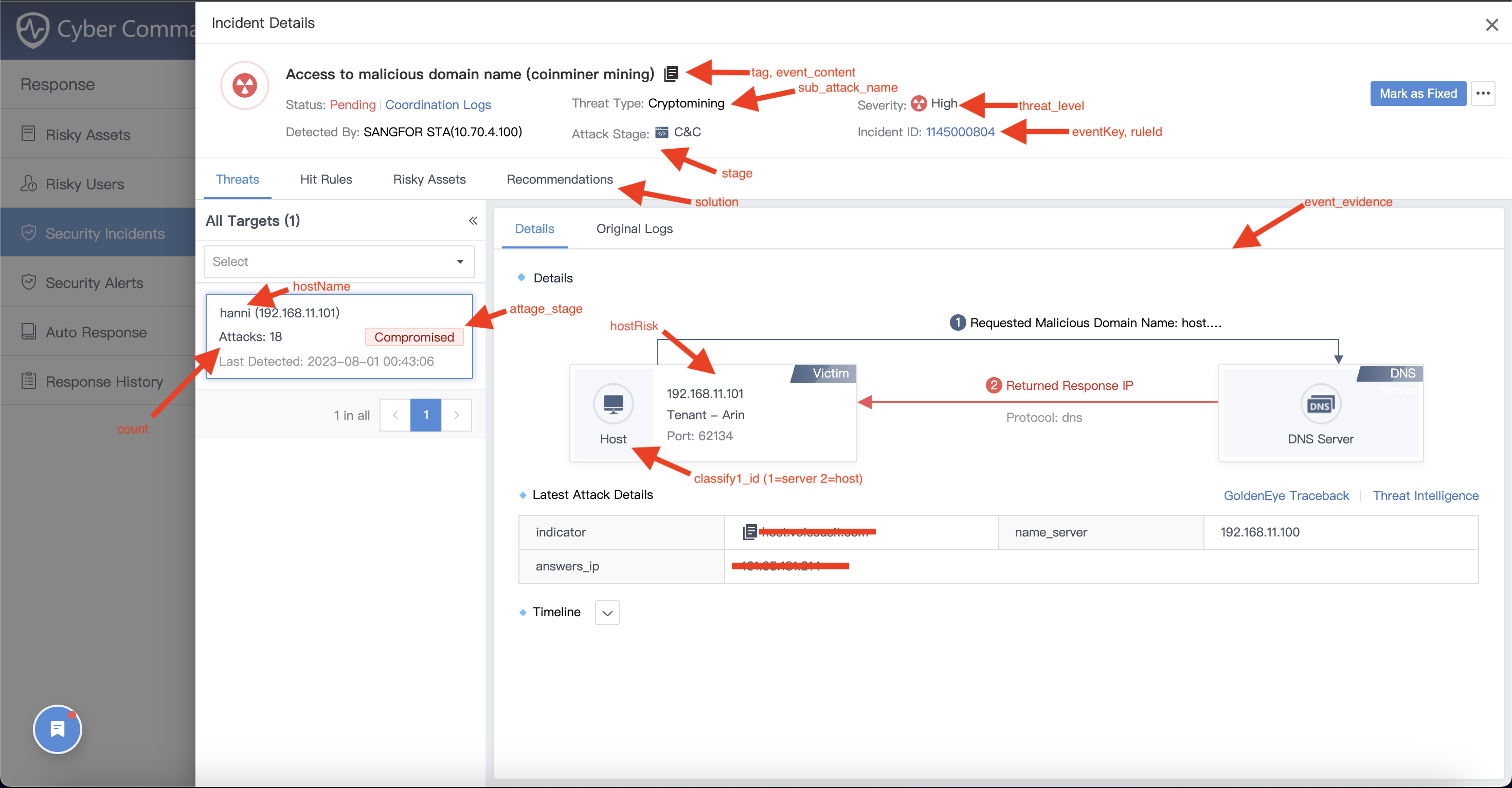The image size is (1512, 788).
Task: Click the incident radiation hazard icon
Action: [x=245, y=86]
